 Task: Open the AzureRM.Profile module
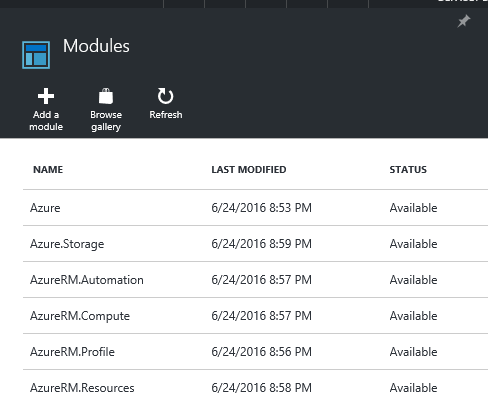coord(72,352)
